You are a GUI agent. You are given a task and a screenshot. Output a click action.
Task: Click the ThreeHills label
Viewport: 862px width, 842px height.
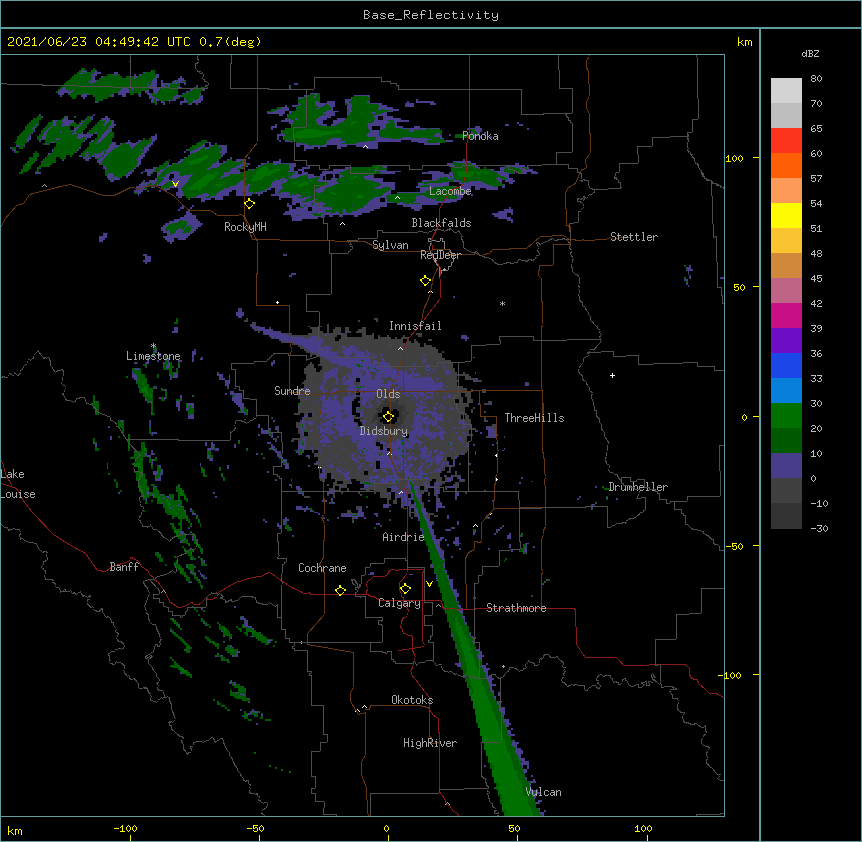point(534,418)
